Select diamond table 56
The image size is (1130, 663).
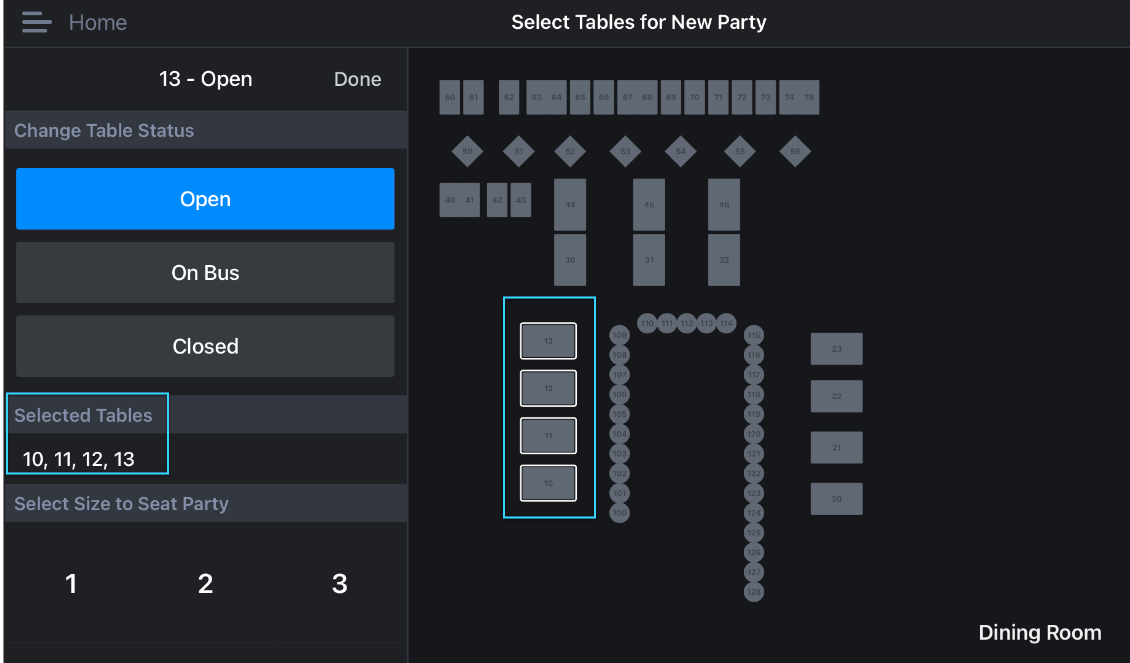(x=795, y=151)
